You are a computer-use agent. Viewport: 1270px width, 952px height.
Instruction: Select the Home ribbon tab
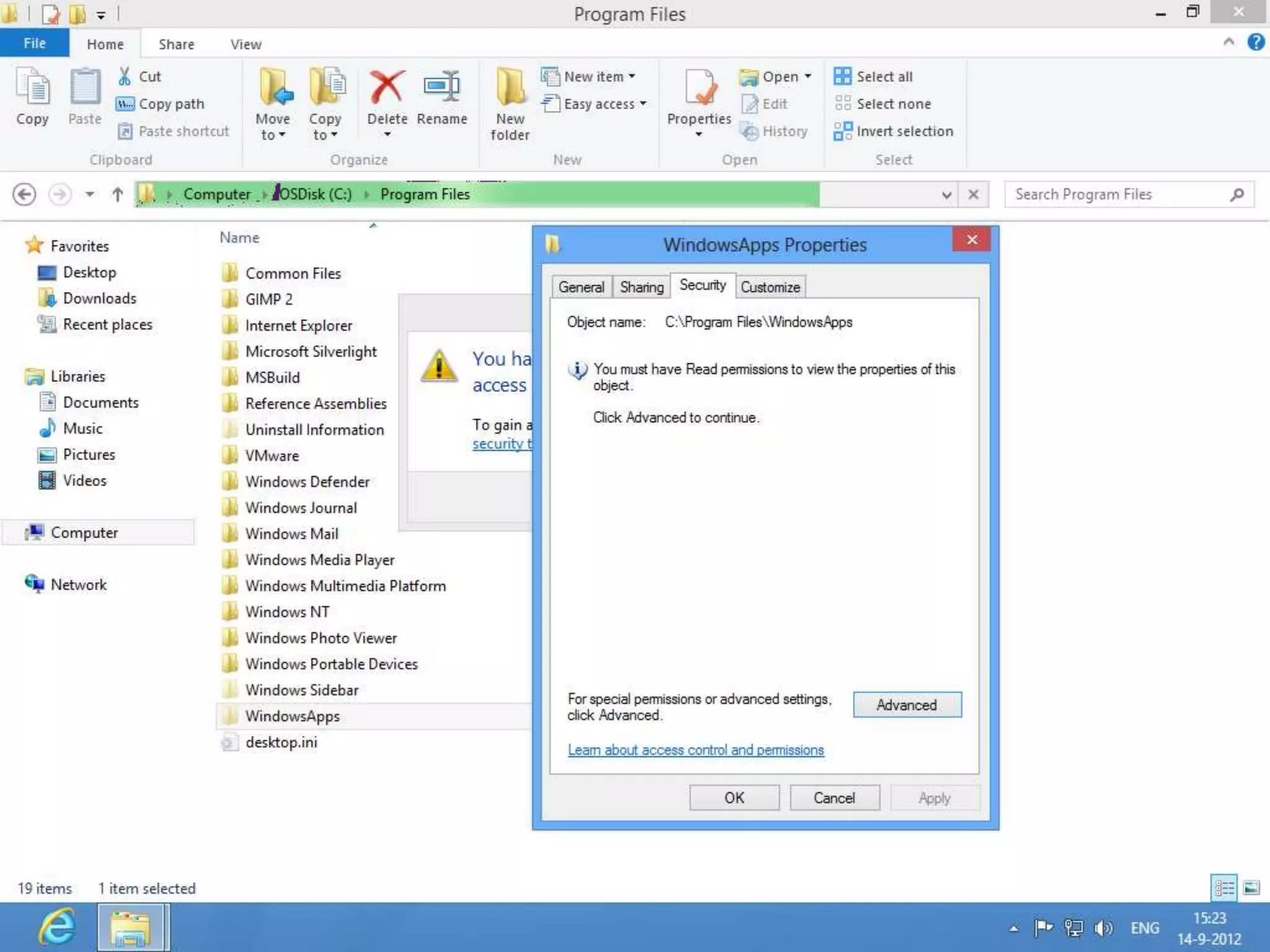point(105,44)
